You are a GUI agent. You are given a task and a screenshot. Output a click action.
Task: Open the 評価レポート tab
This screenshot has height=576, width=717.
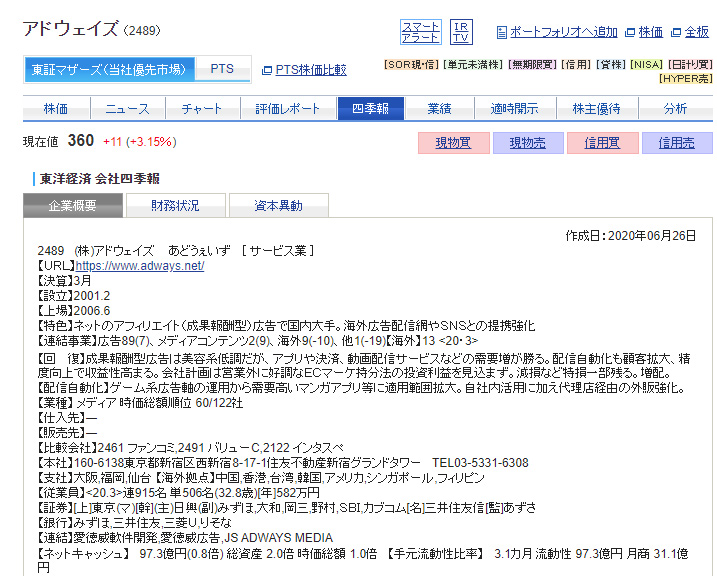[287, 109]
